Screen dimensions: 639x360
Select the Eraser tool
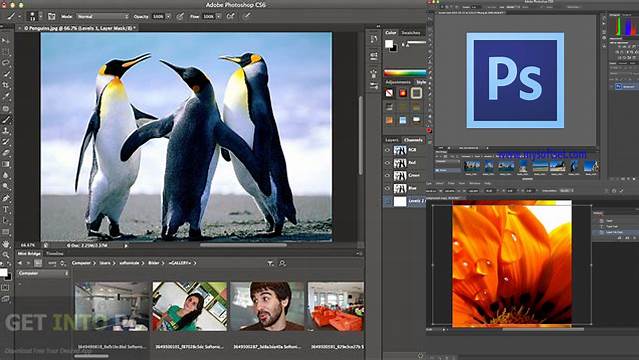click(6, 153)
